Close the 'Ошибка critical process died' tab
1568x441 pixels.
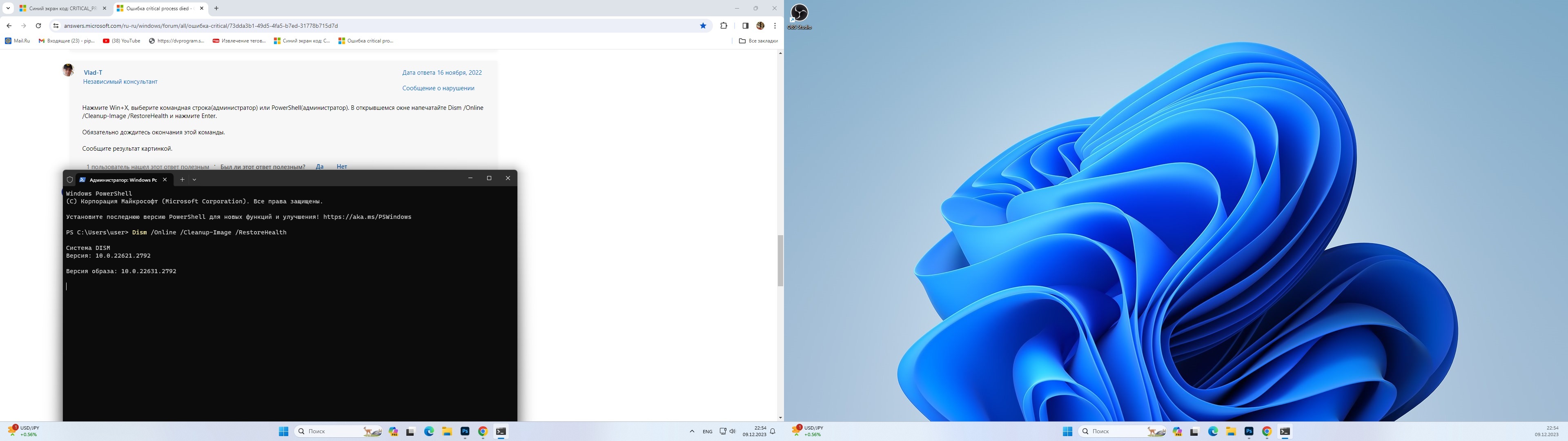(201, 9)
